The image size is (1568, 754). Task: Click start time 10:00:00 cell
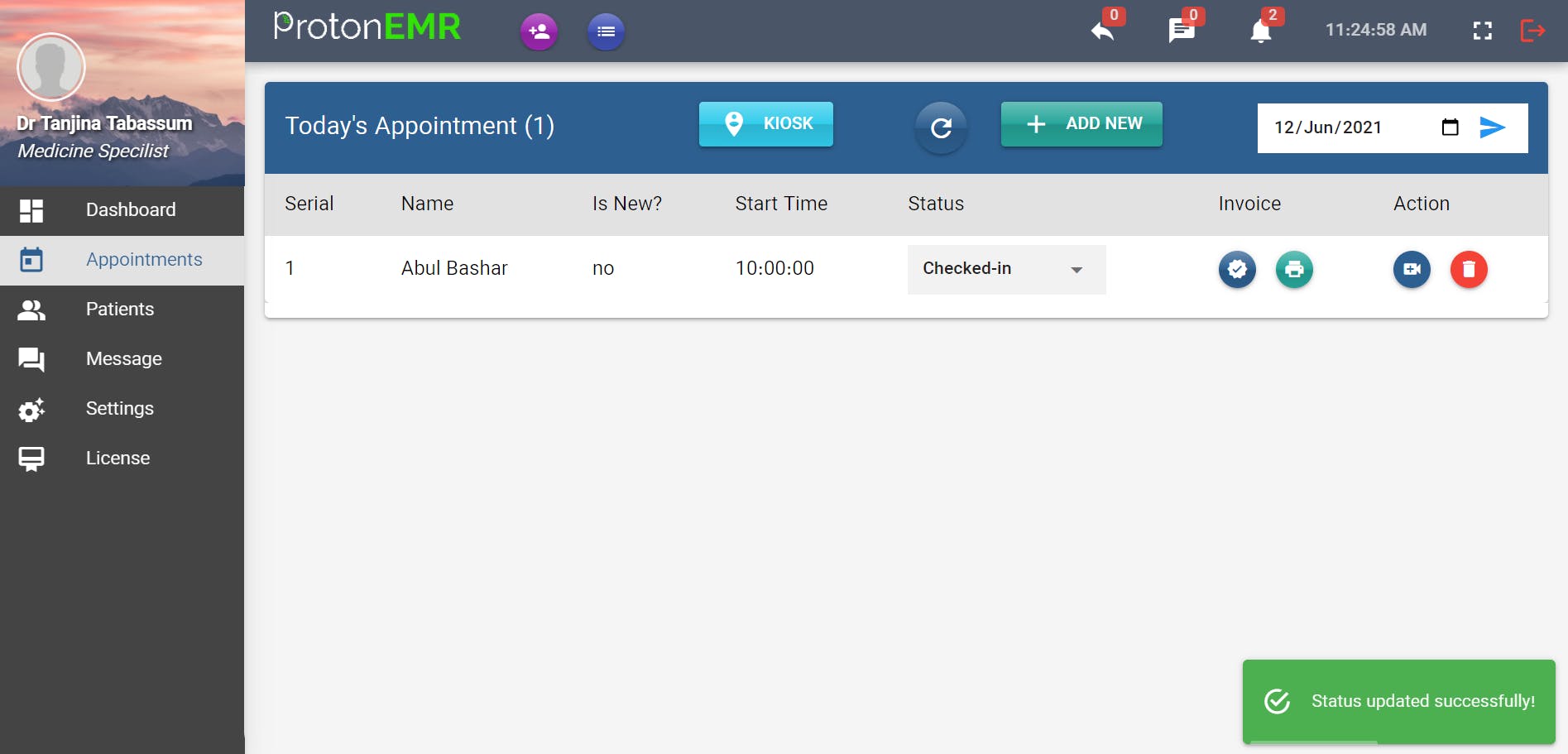pyautogui.click(x=774, y=268)
